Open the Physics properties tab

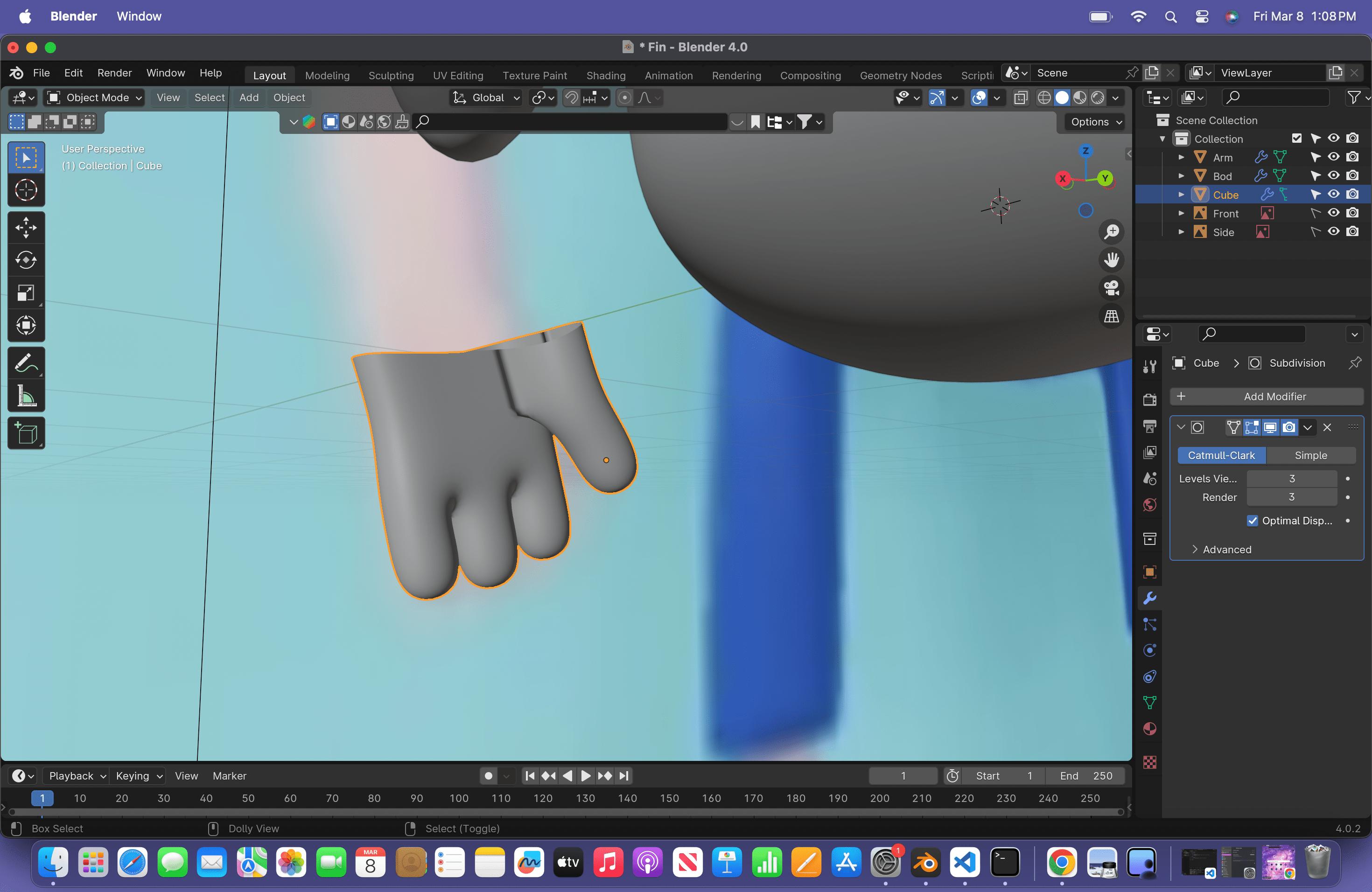pyautogui.click(x=1149, y=650)
